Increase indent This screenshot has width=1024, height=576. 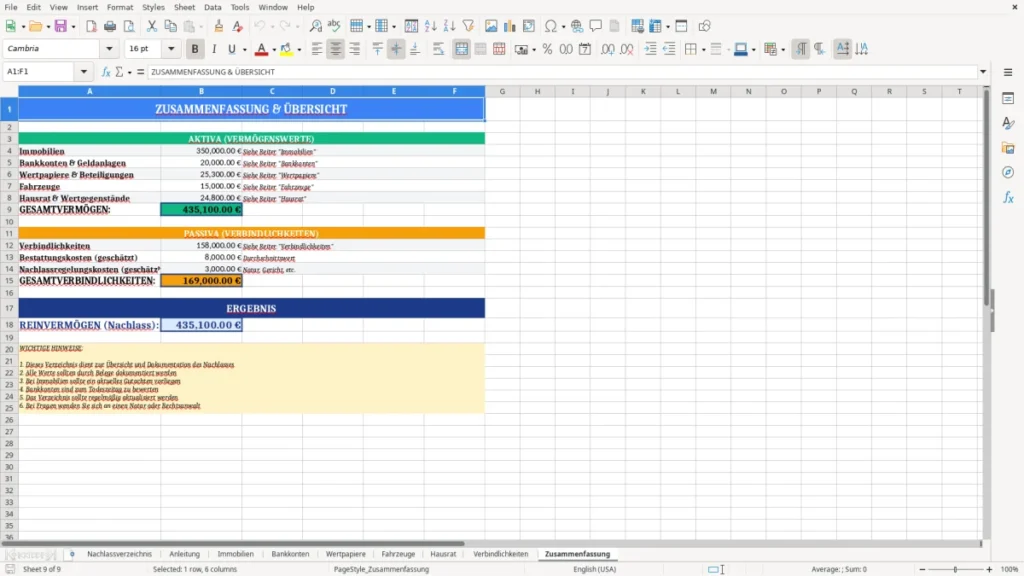click(650, 49)
